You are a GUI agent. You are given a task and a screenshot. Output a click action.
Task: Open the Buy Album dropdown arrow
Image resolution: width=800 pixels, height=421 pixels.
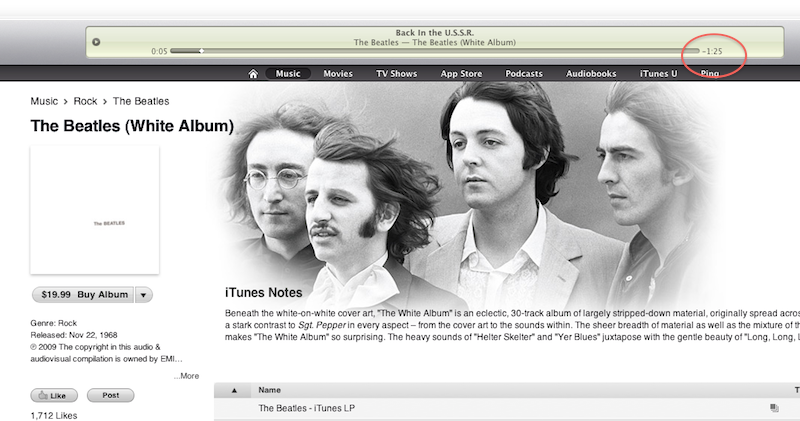144,295
